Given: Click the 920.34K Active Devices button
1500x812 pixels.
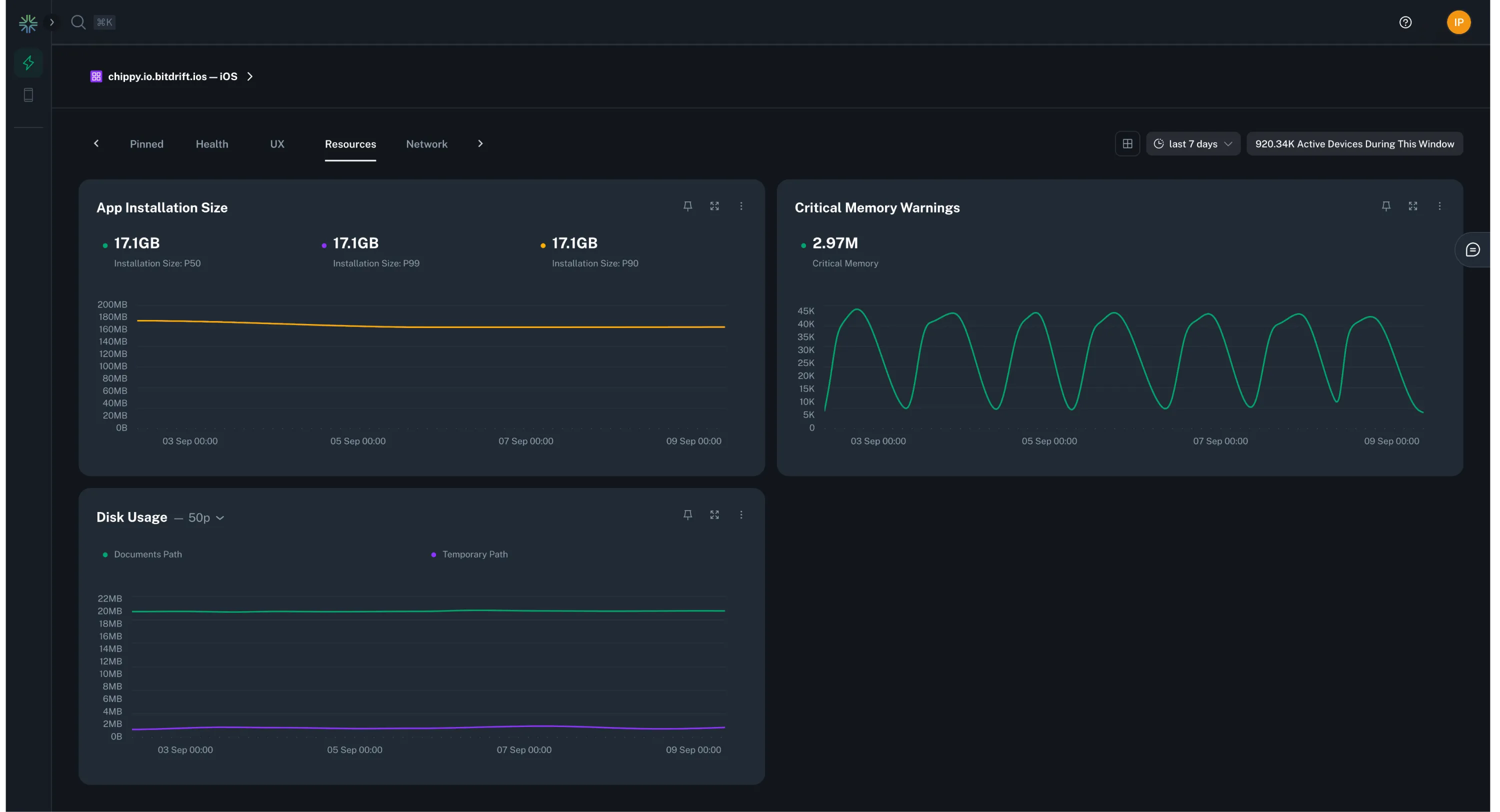Looking at the screenshot, I should [1354, 143].
